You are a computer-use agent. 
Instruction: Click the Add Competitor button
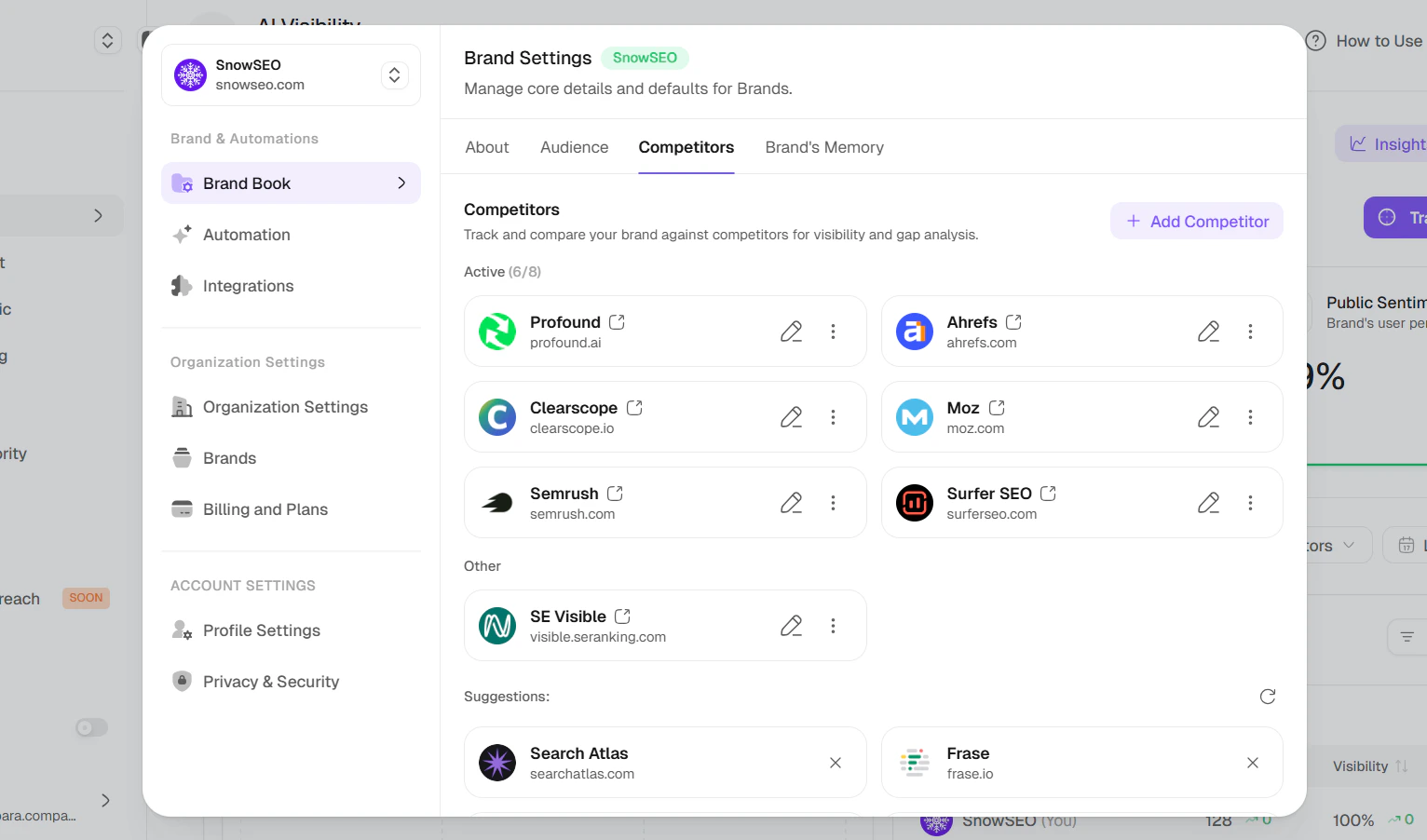[x=1196, y=221]
